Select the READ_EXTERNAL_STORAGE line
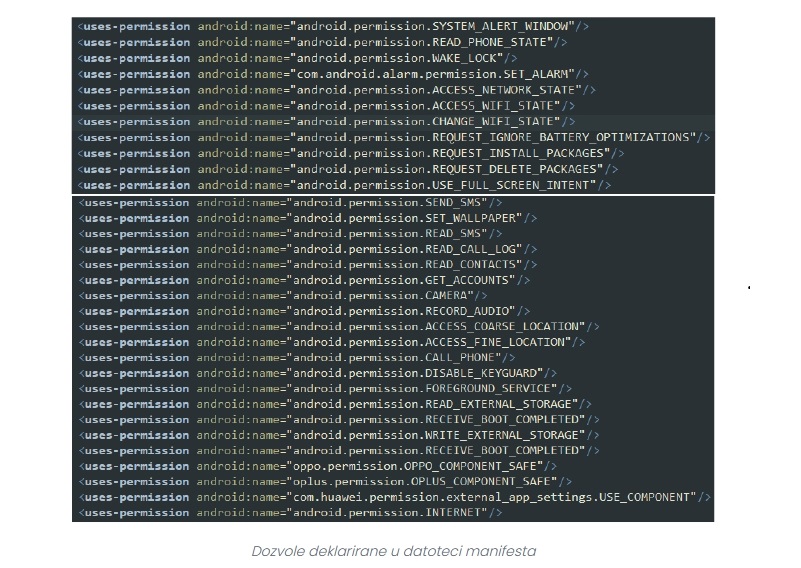Screen dimensions: 801x568 pyautogui.click(x=335, y=404)
